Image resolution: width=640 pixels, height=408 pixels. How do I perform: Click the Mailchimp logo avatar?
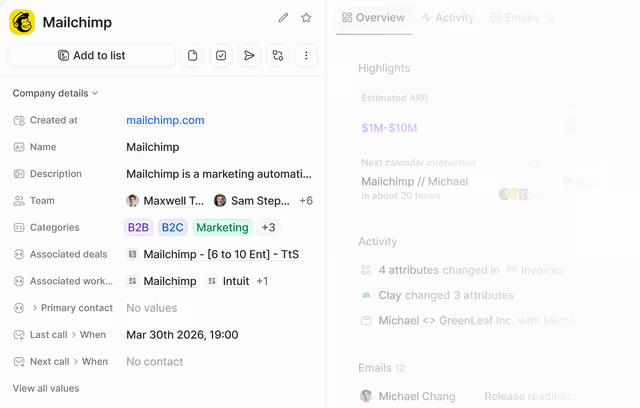pyautogui.click(x=22, y=22)
